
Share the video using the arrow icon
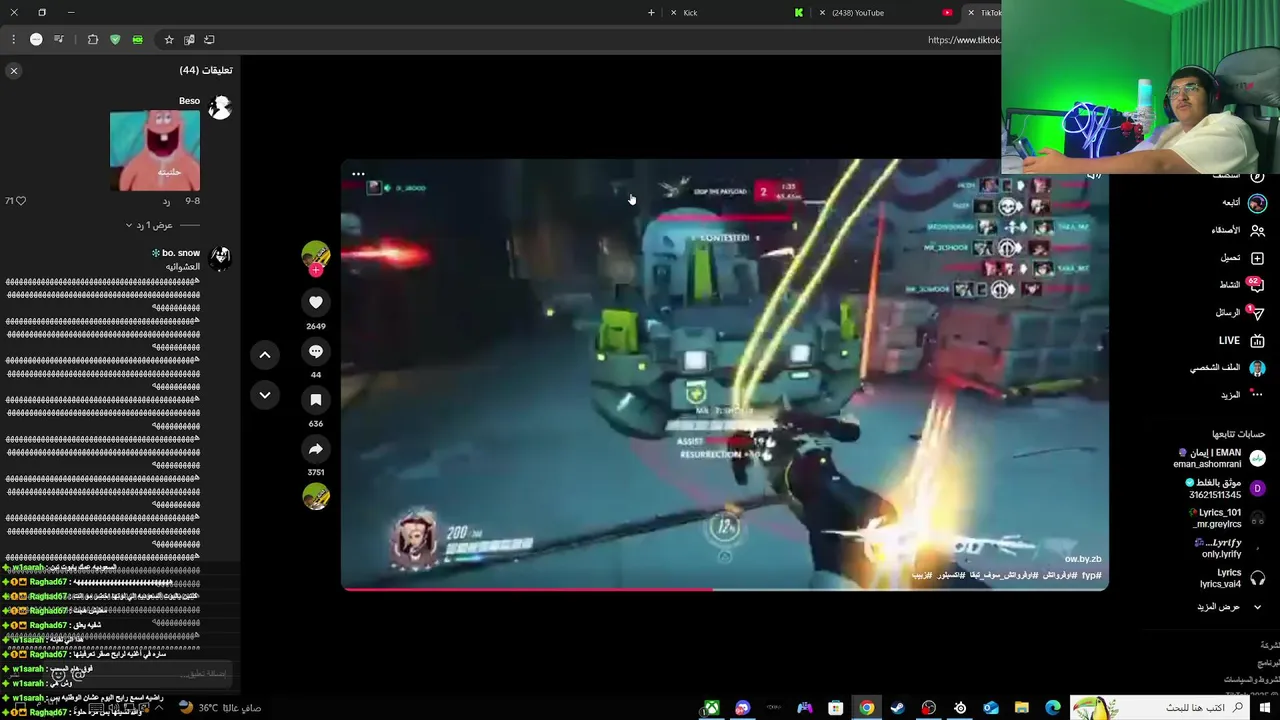316,449
